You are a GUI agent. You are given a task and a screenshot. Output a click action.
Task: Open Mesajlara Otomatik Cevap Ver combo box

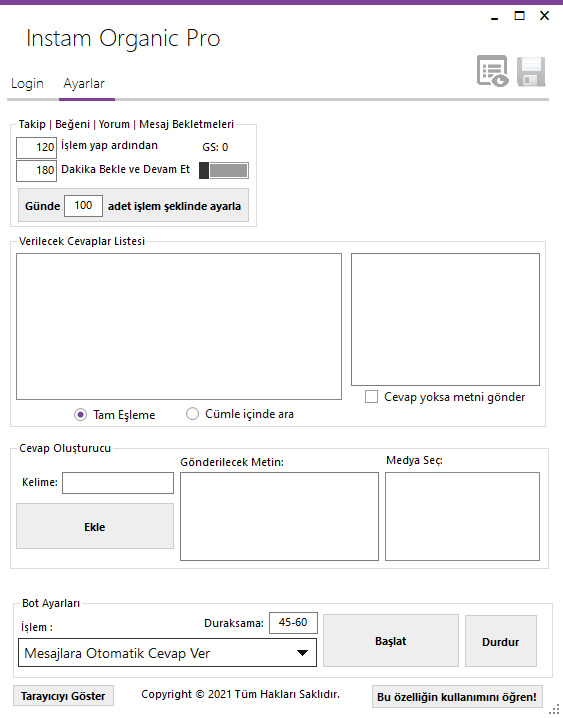coord(167,653)
